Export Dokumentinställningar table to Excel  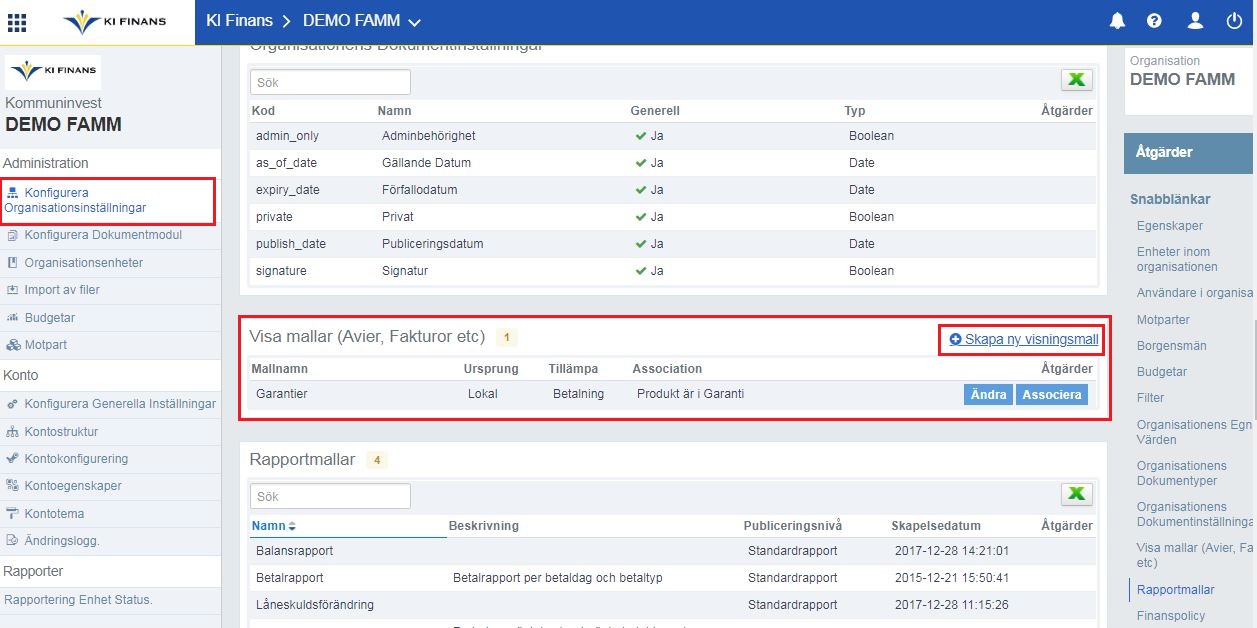click(x=1077, y=81)
